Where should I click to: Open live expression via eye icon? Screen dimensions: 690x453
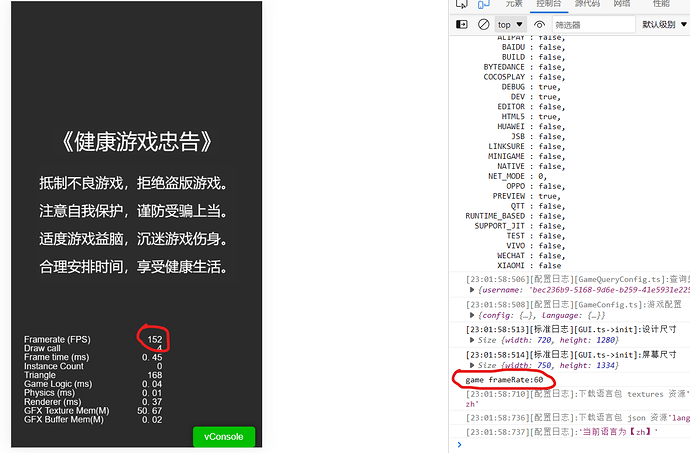(539, 25)
